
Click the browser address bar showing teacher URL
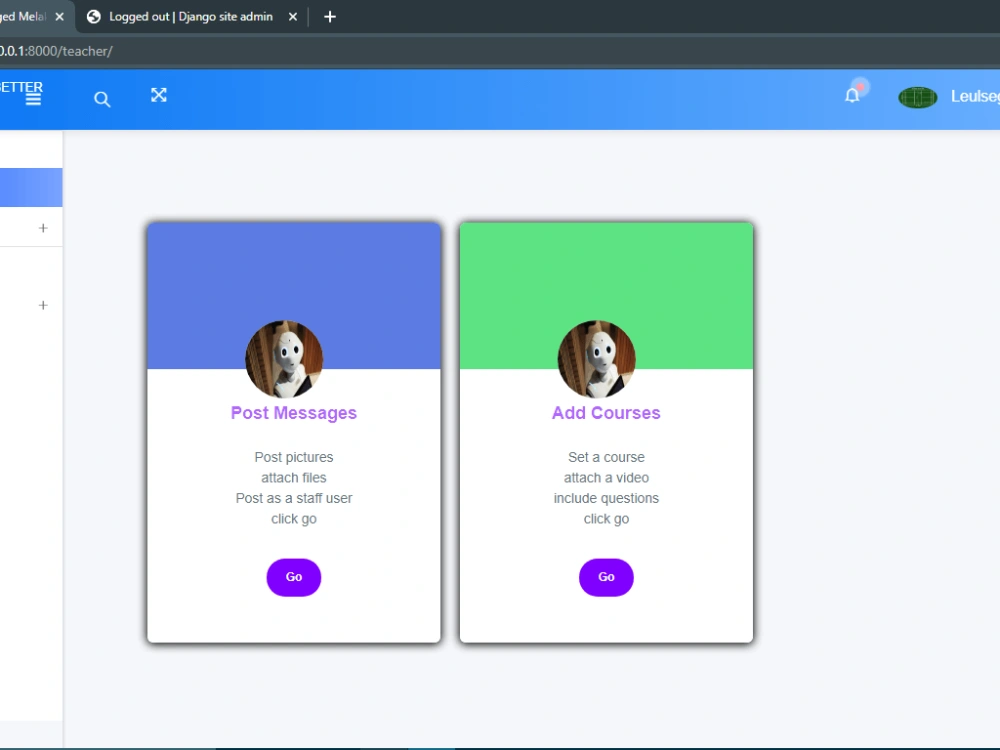[x=500, y=51]
